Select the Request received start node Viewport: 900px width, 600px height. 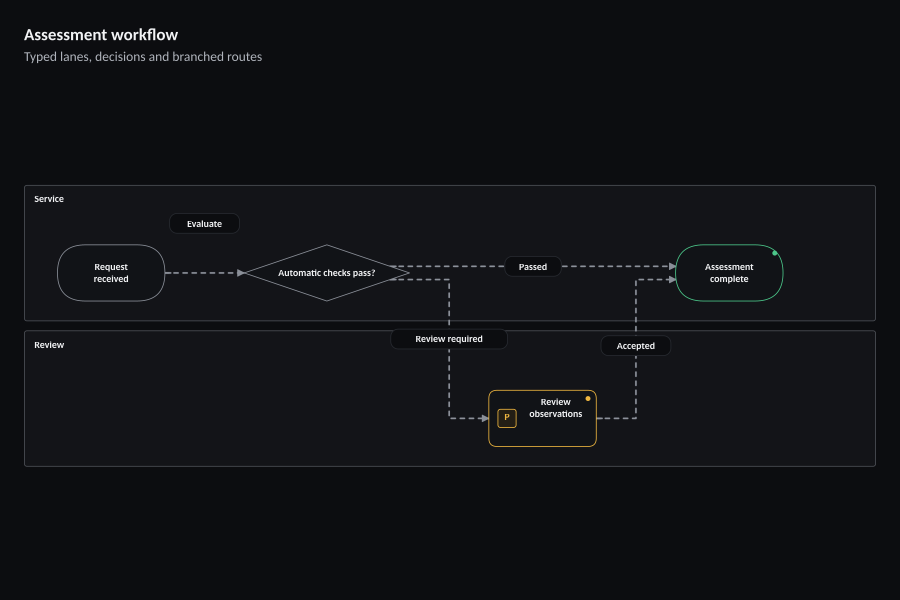tap(111, 273)
